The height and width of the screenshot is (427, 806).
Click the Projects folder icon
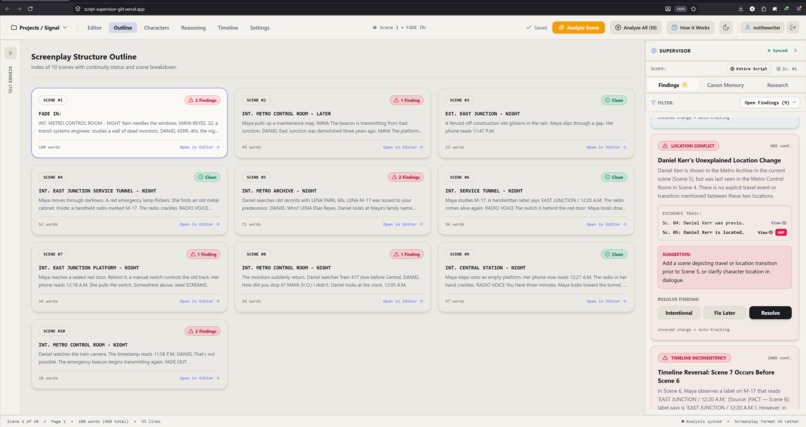(14, 28)
